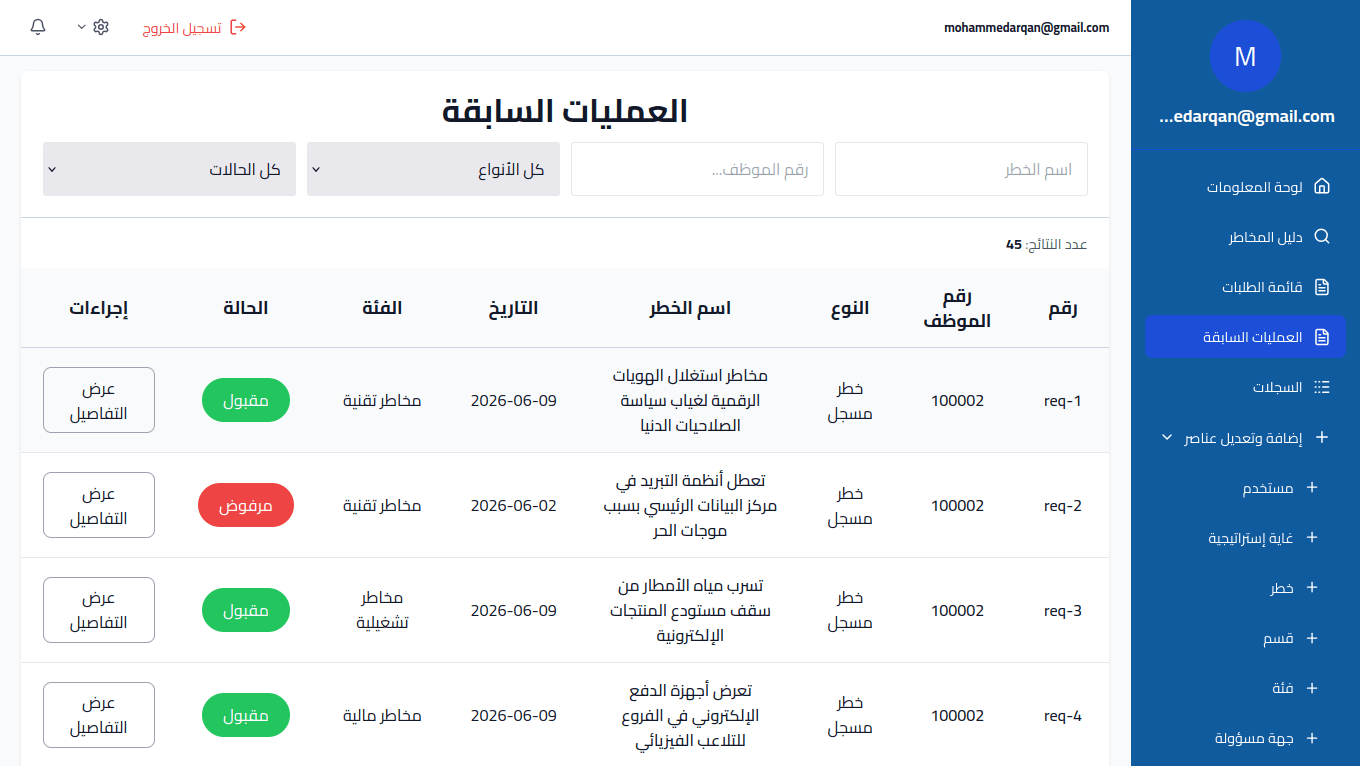
Task: Click the list icon beside السجلات
Action: click(1322, 387)
